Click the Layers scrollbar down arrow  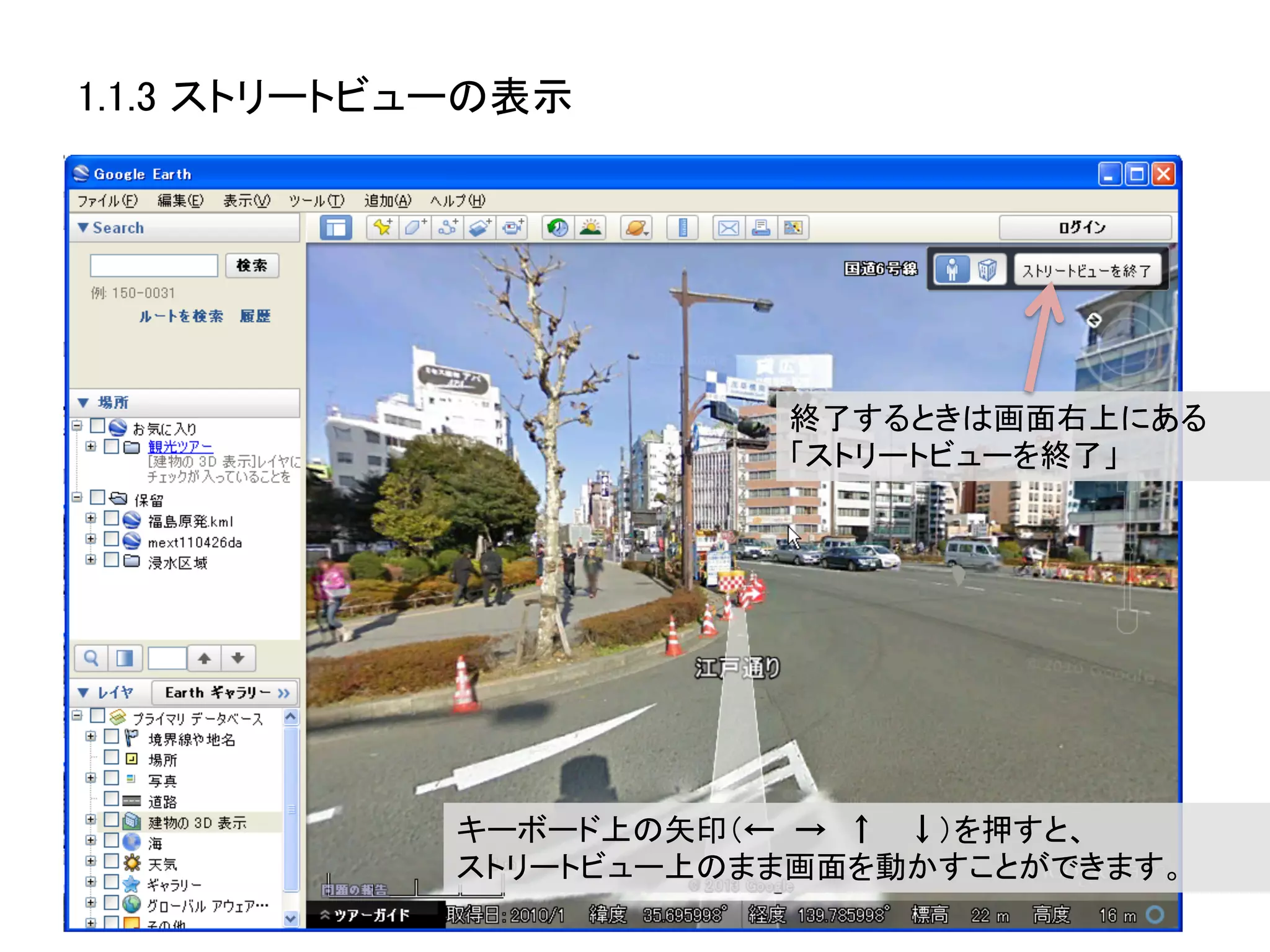(x=291, y=918)
